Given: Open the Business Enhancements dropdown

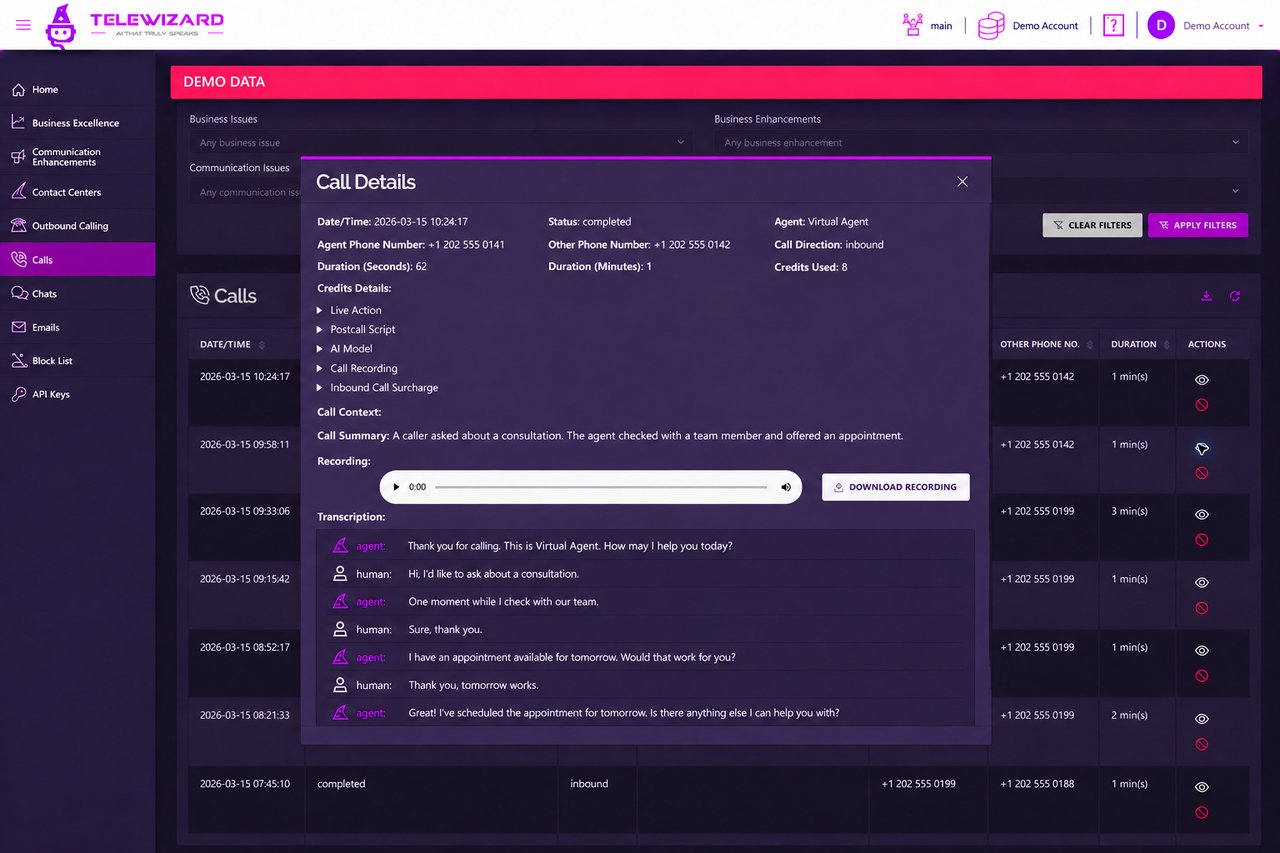Looking at the screenshot, I should click(x=981, y=143).
